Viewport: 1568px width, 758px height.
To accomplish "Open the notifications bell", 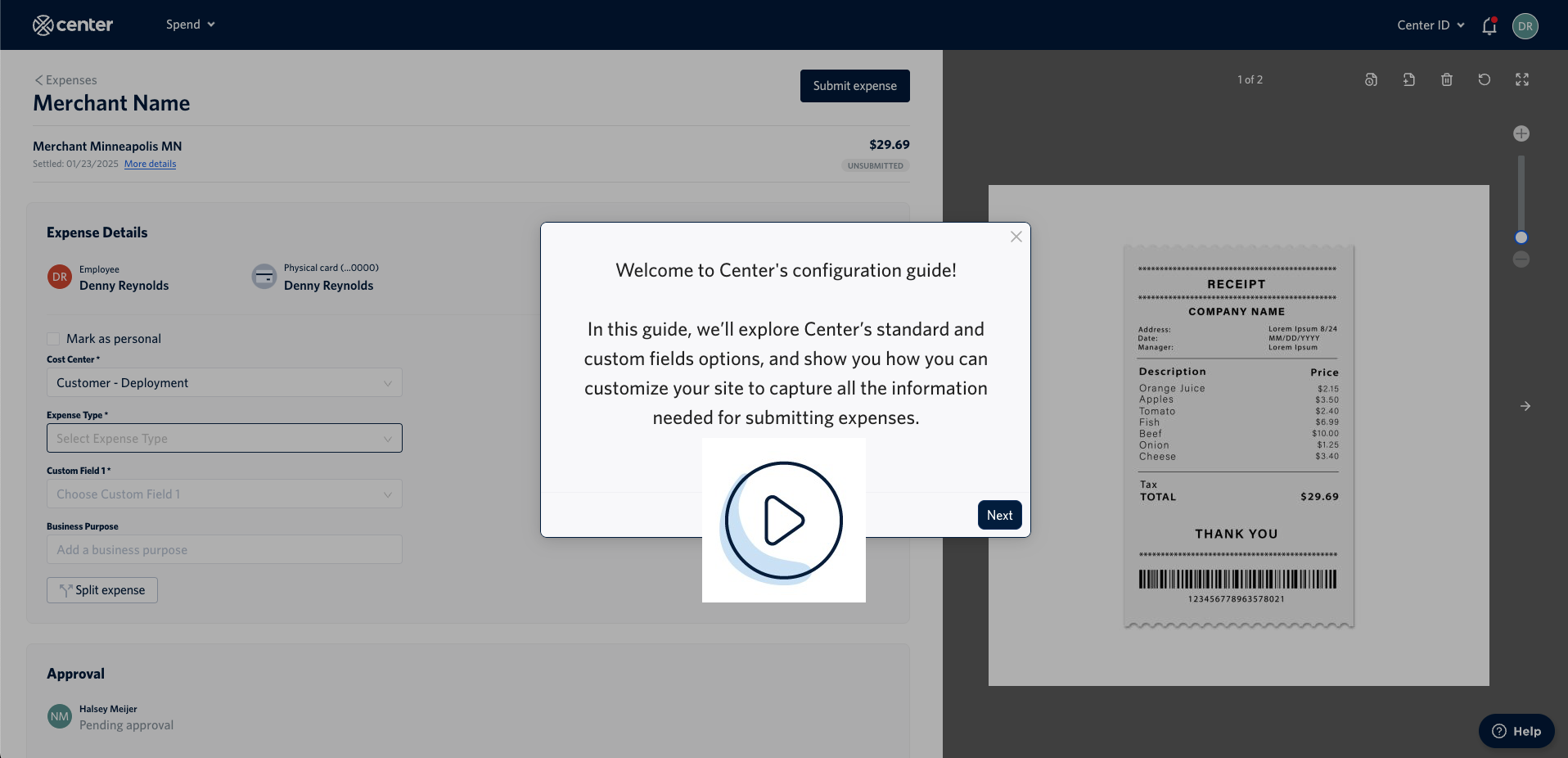I will click(1488, 25).
